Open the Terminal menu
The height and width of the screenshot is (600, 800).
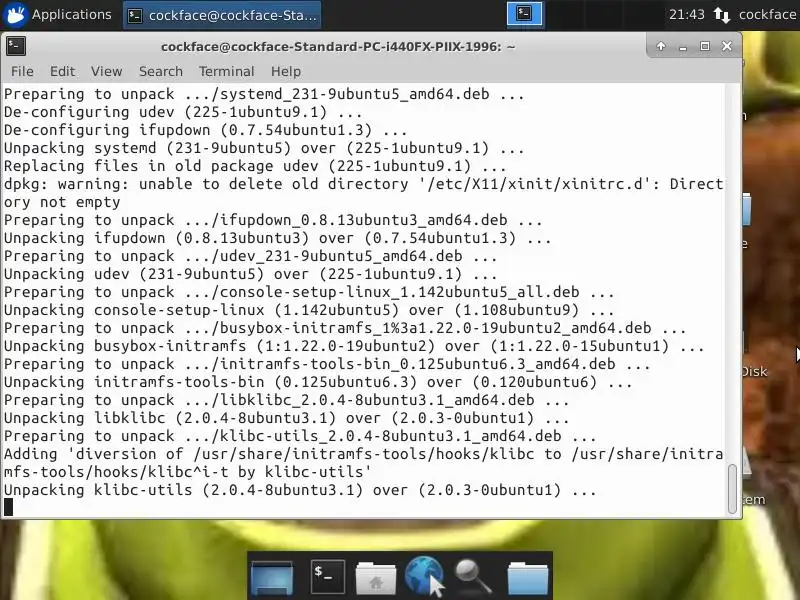227,71
